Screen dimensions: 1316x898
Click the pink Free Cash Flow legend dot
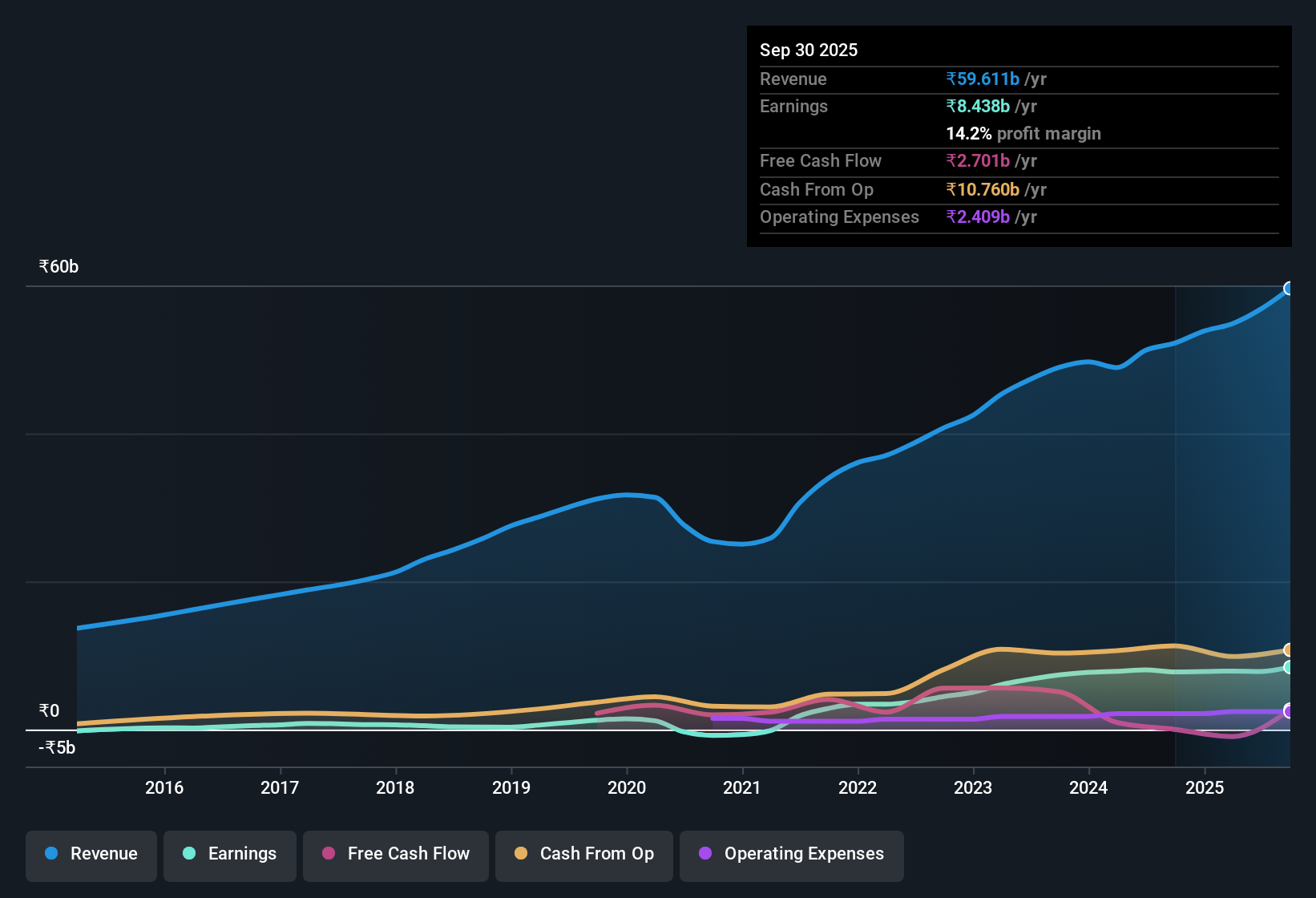[328, 854]
